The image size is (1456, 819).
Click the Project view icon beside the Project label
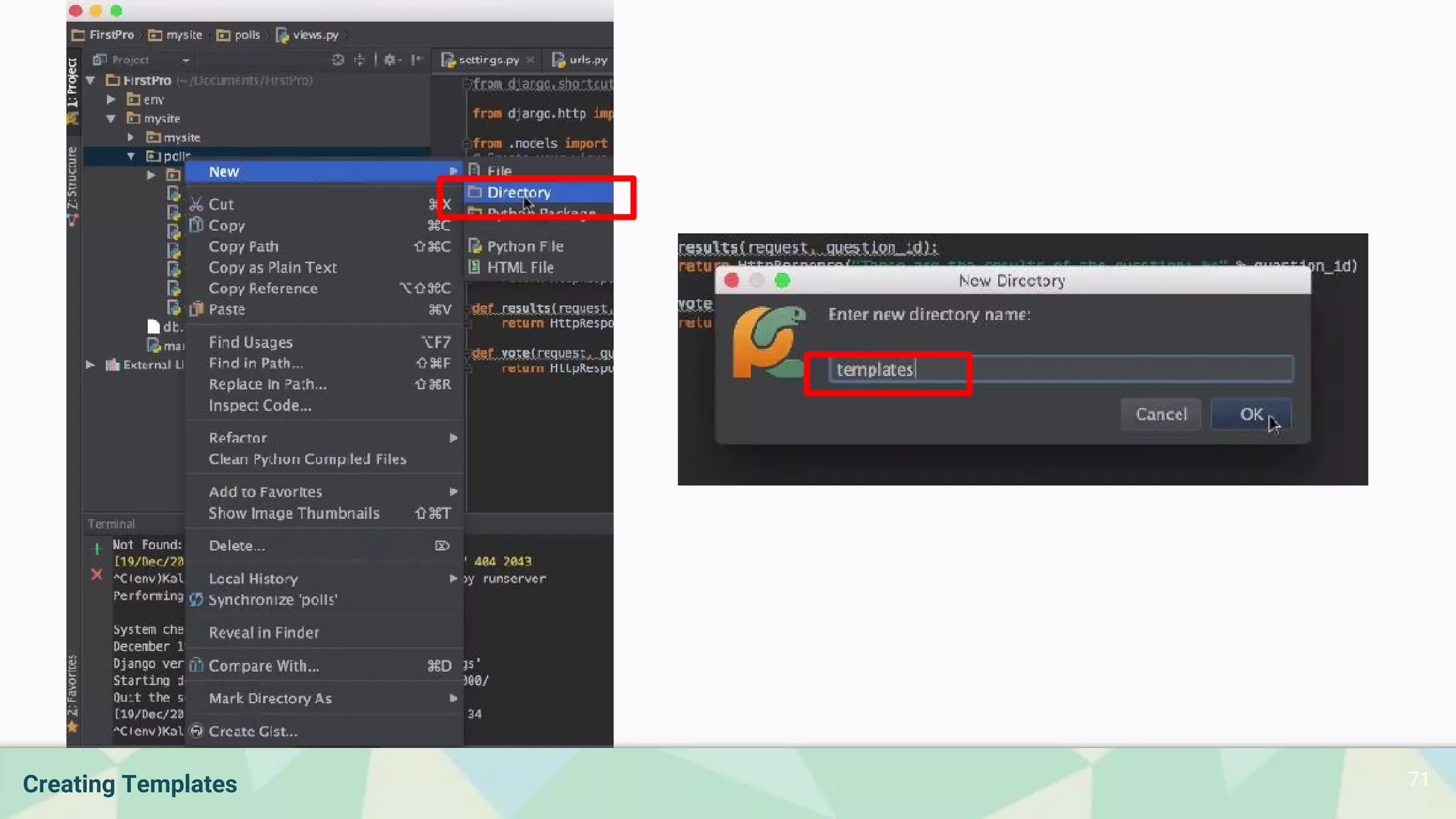[x=100, y=60]
